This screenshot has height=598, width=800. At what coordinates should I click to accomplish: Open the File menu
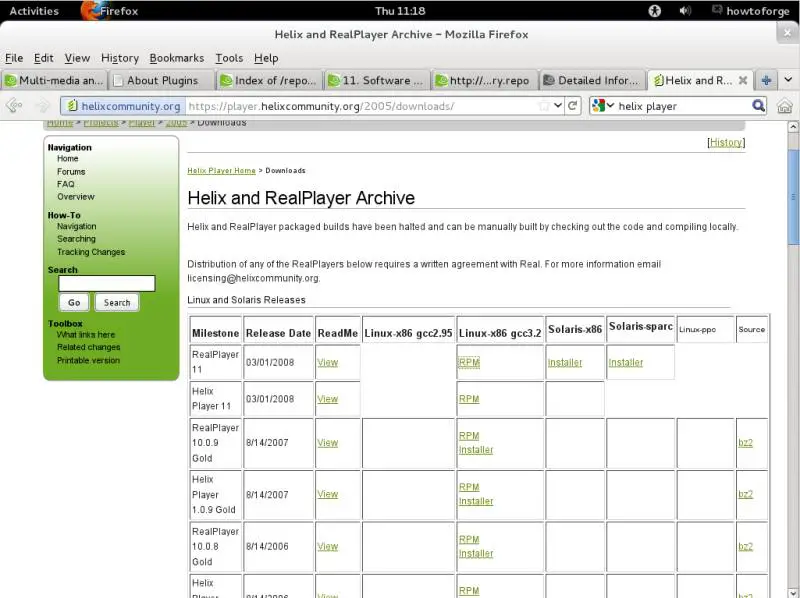14,58
